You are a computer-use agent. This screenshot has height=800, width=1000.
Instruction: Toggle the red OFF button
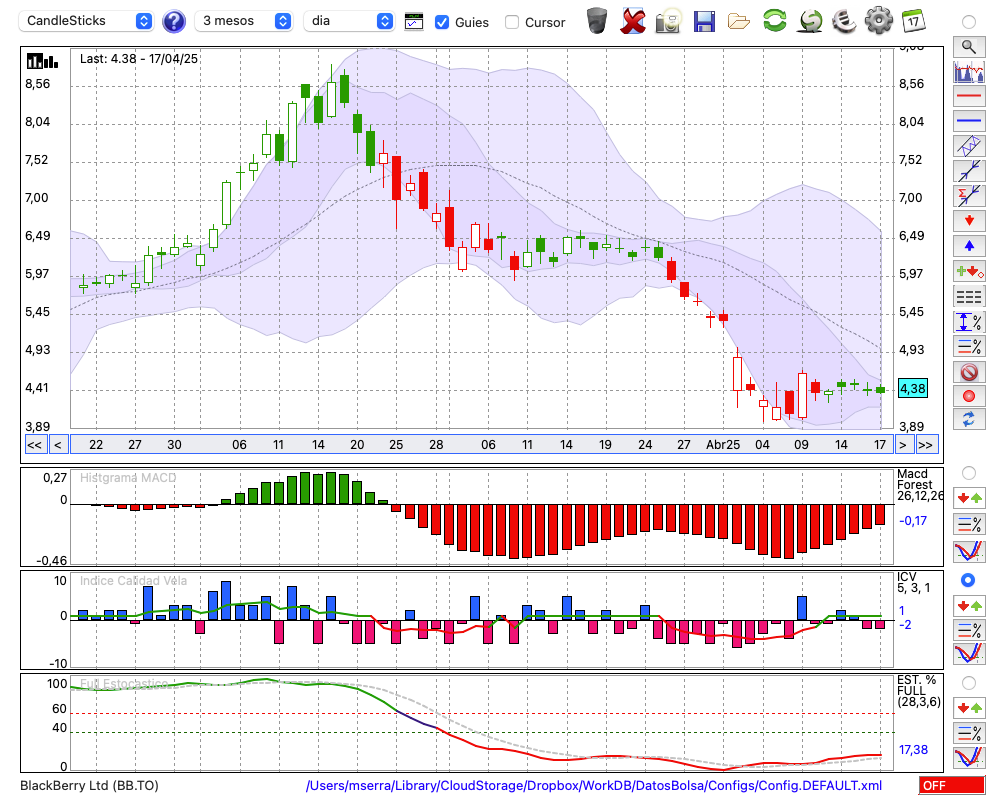(952, 785)
